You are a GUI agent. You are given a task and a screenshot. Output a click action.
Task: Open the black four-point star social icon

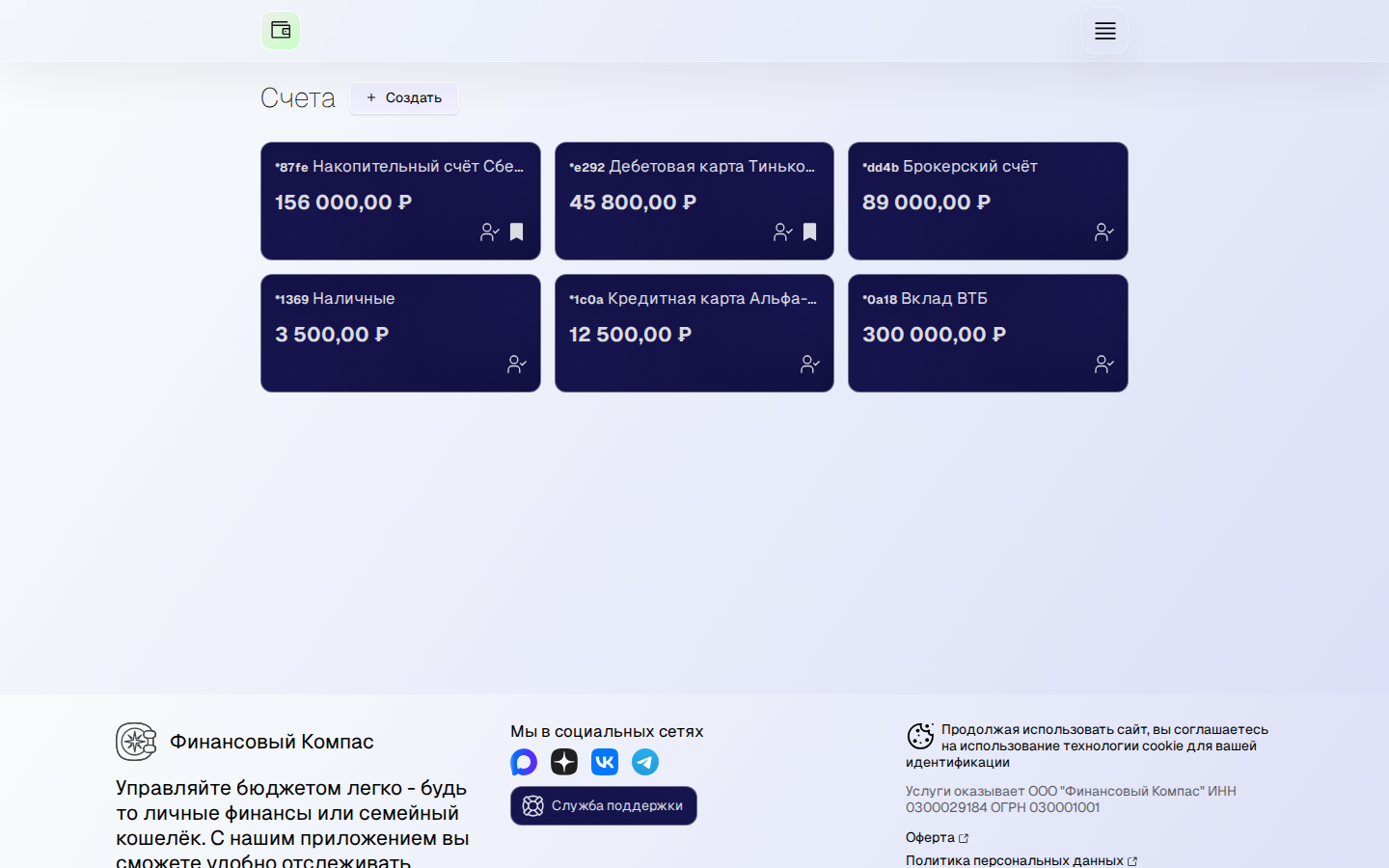[564, 762]
